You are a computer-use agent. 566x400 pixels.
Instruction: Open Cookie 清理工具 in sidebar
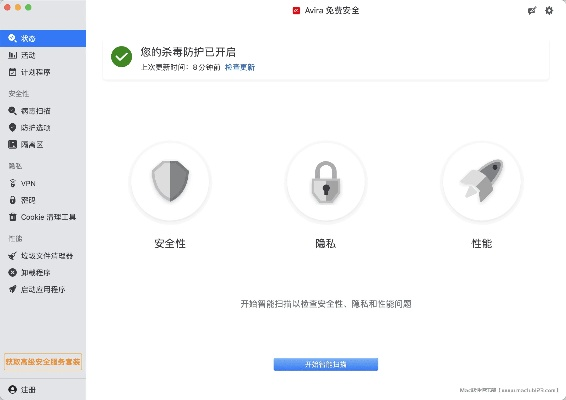[43, 217]
